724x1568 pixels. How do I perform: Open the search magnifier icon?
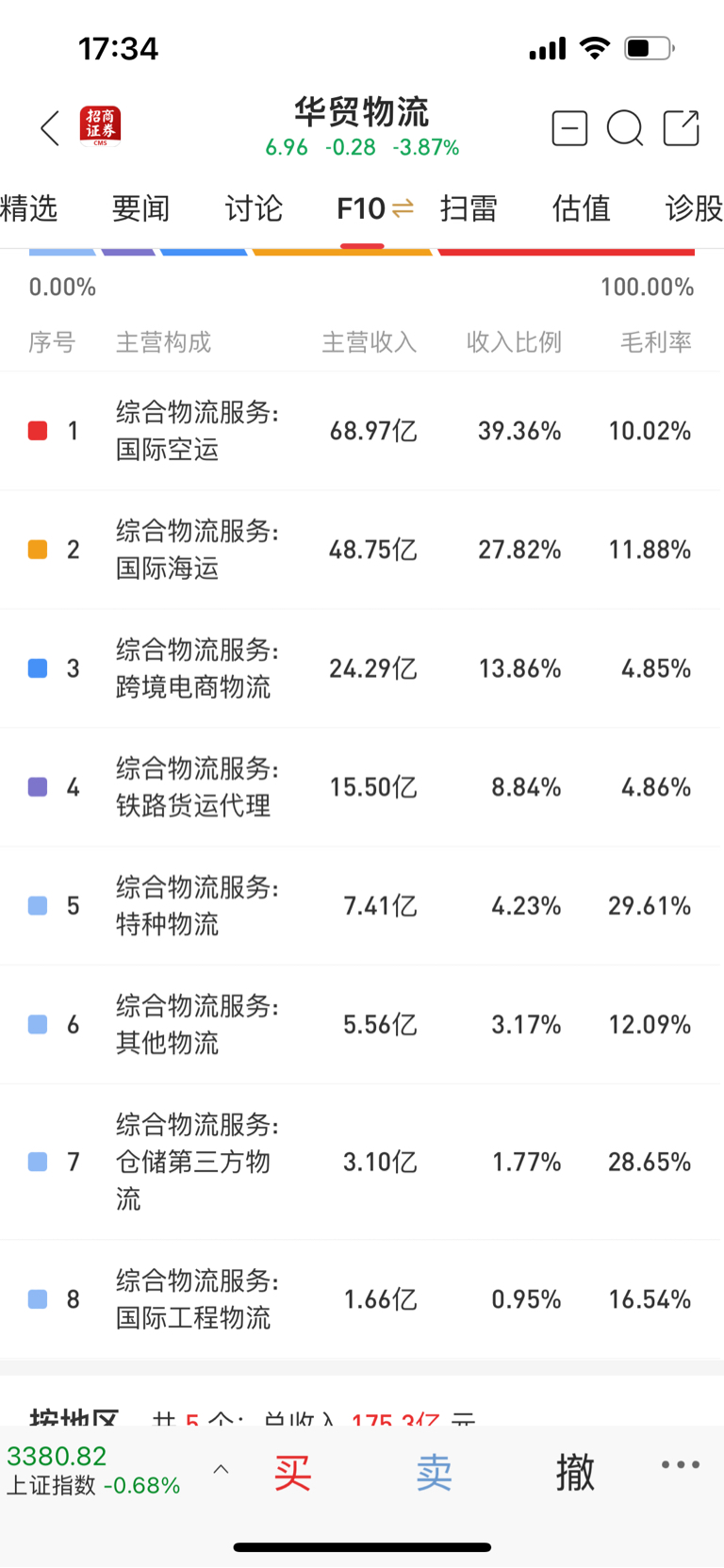[625, 128]
